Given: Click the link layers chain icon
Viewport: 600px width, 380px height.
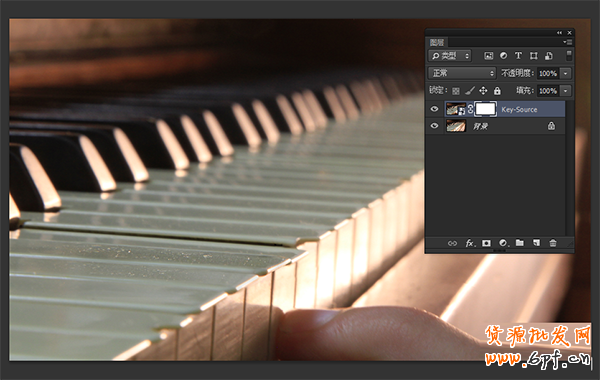Looking at the screenshot, I should 452,243.
